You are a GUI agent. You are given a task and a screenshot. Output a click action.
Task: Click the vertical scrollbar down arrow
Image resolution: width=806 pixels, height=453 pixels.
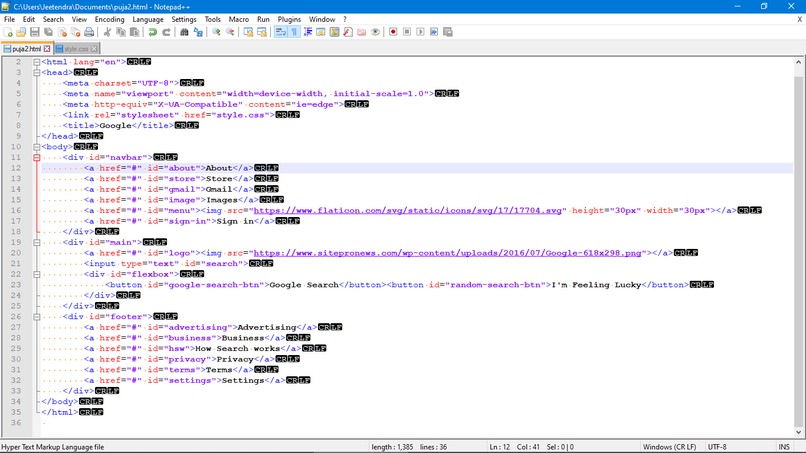[798, 432]
